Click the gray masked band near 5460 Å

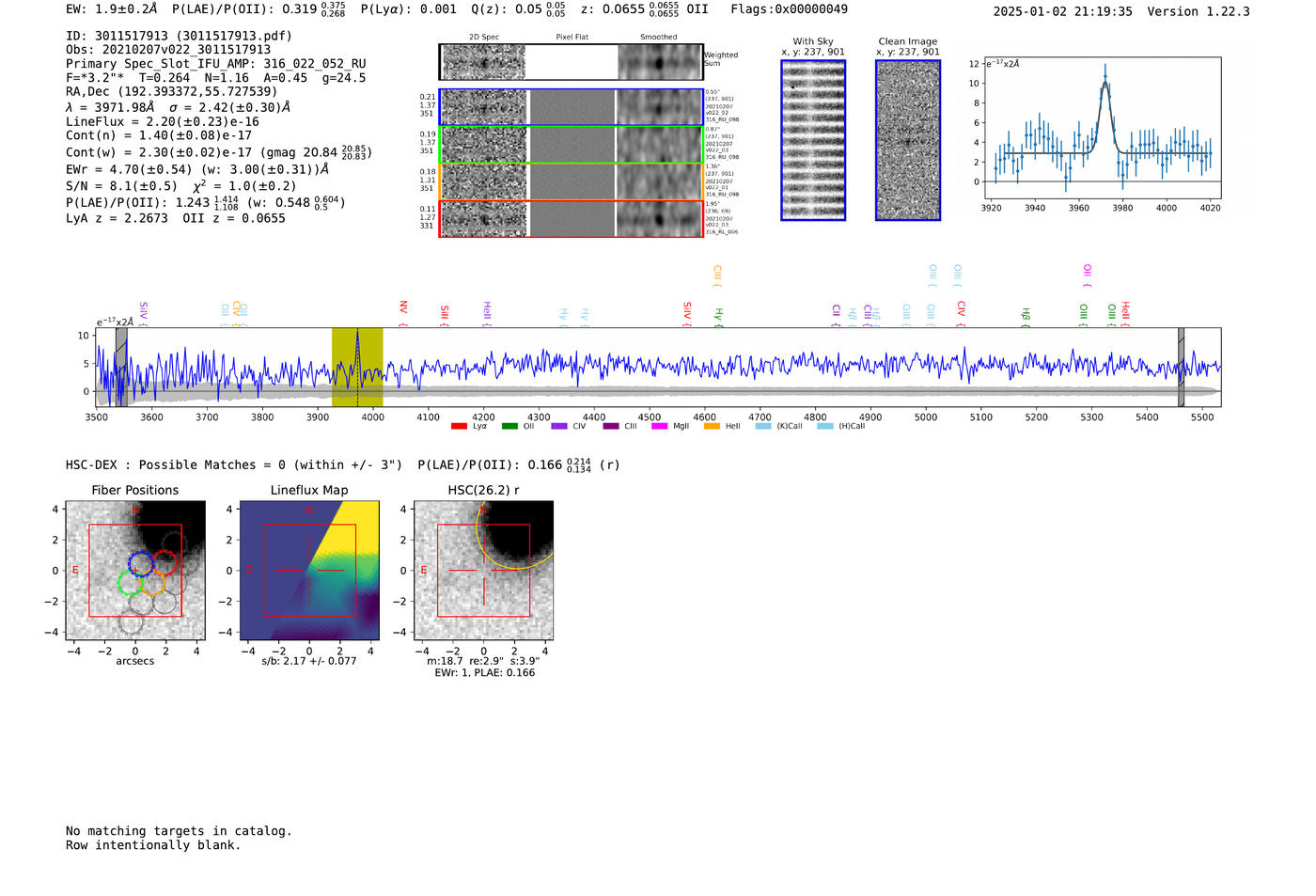(1181, 367)
